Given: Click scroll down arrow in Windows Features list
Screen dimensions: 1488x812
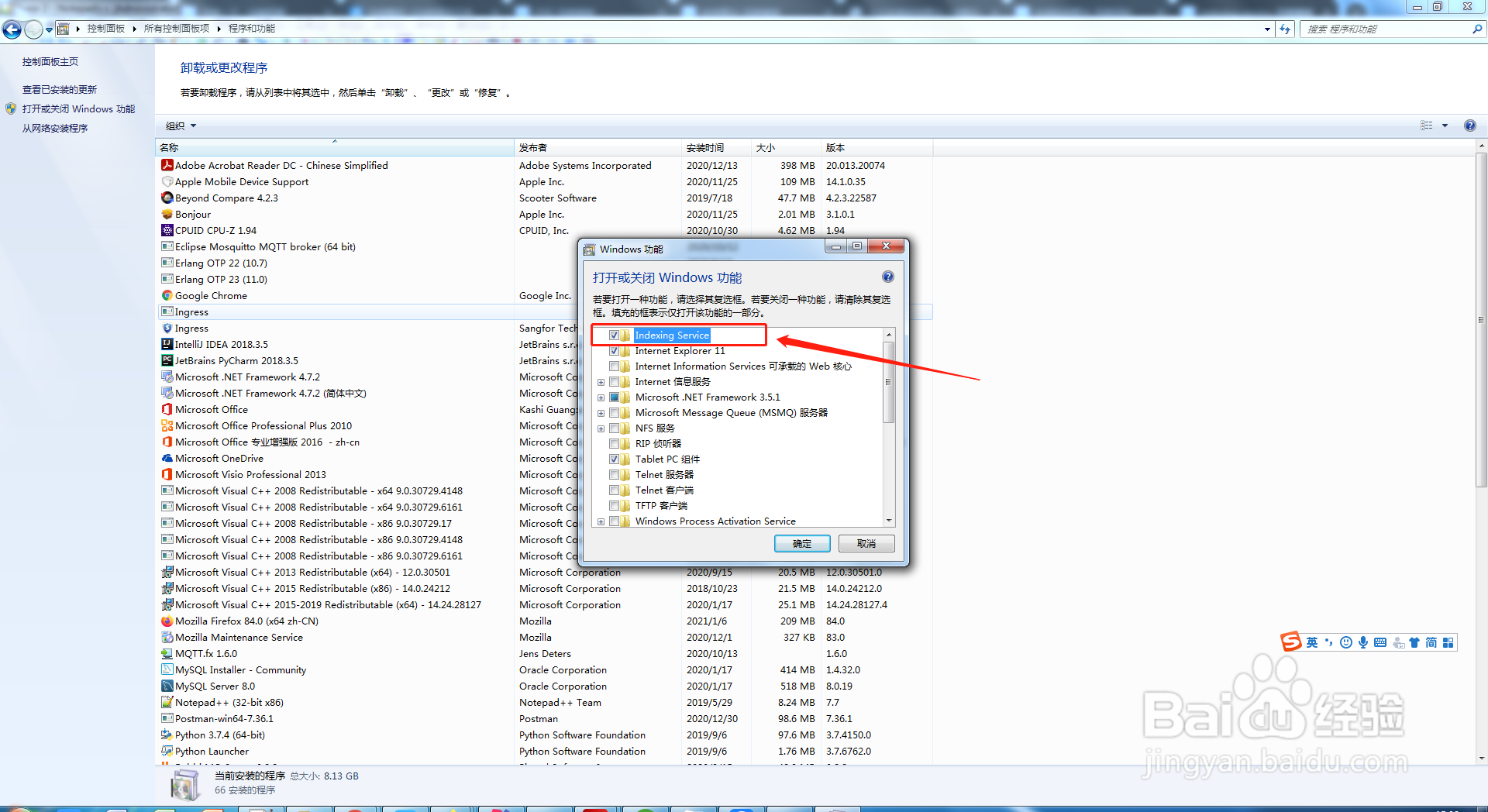Looking at the screenshot, I should [x=889, y=521].
